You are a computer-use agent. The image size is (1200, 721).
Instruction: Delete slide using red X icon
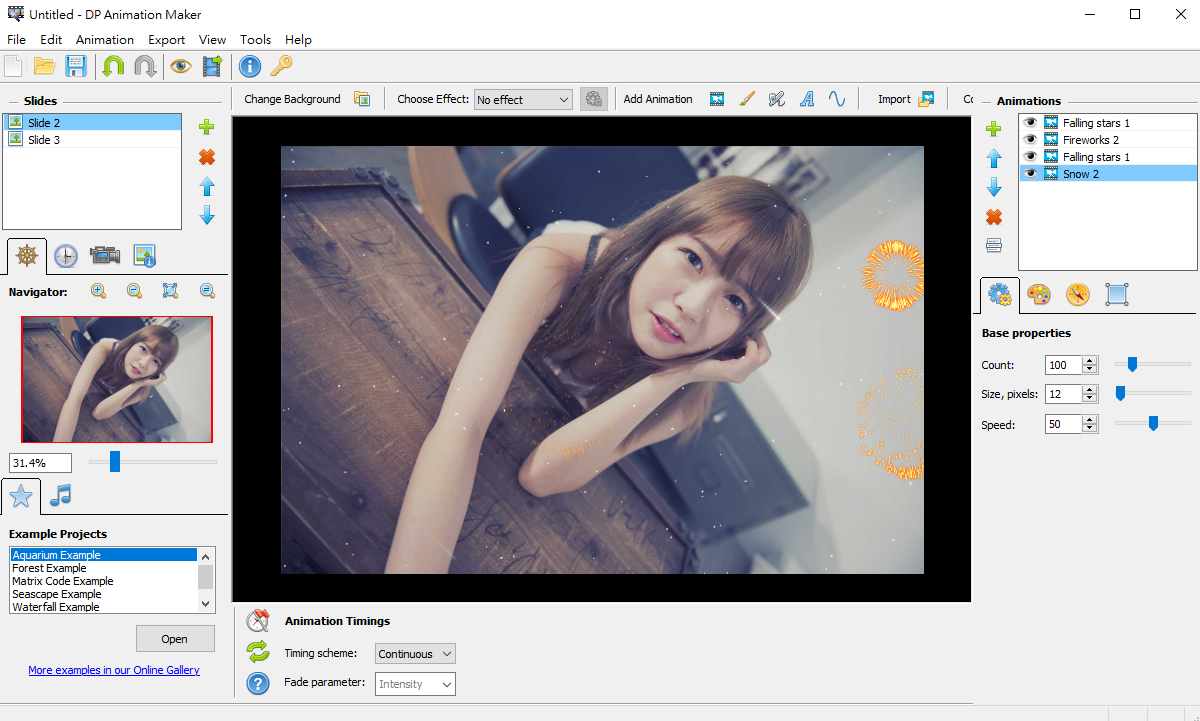click(207, 157)
